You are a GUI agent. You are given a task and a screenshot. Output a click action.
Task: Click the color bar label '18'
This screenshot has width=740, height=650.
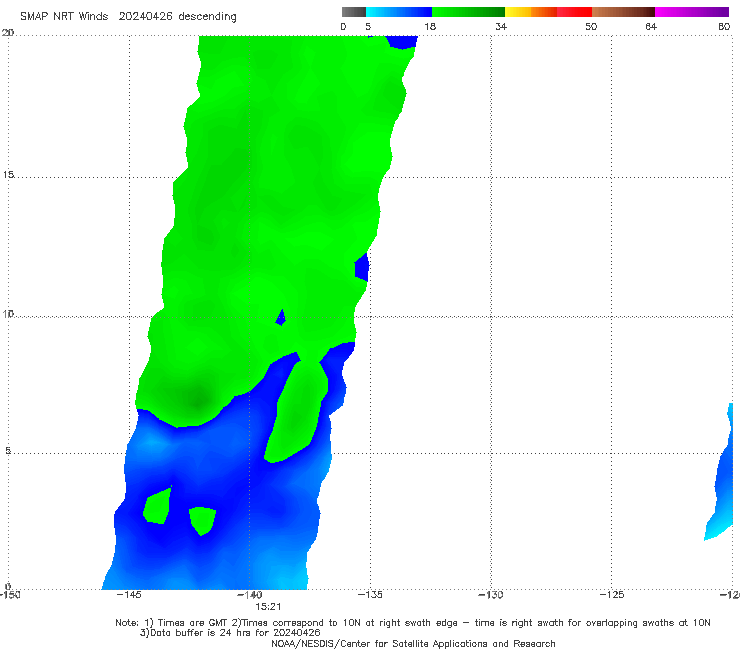click(x=430, y=26)
